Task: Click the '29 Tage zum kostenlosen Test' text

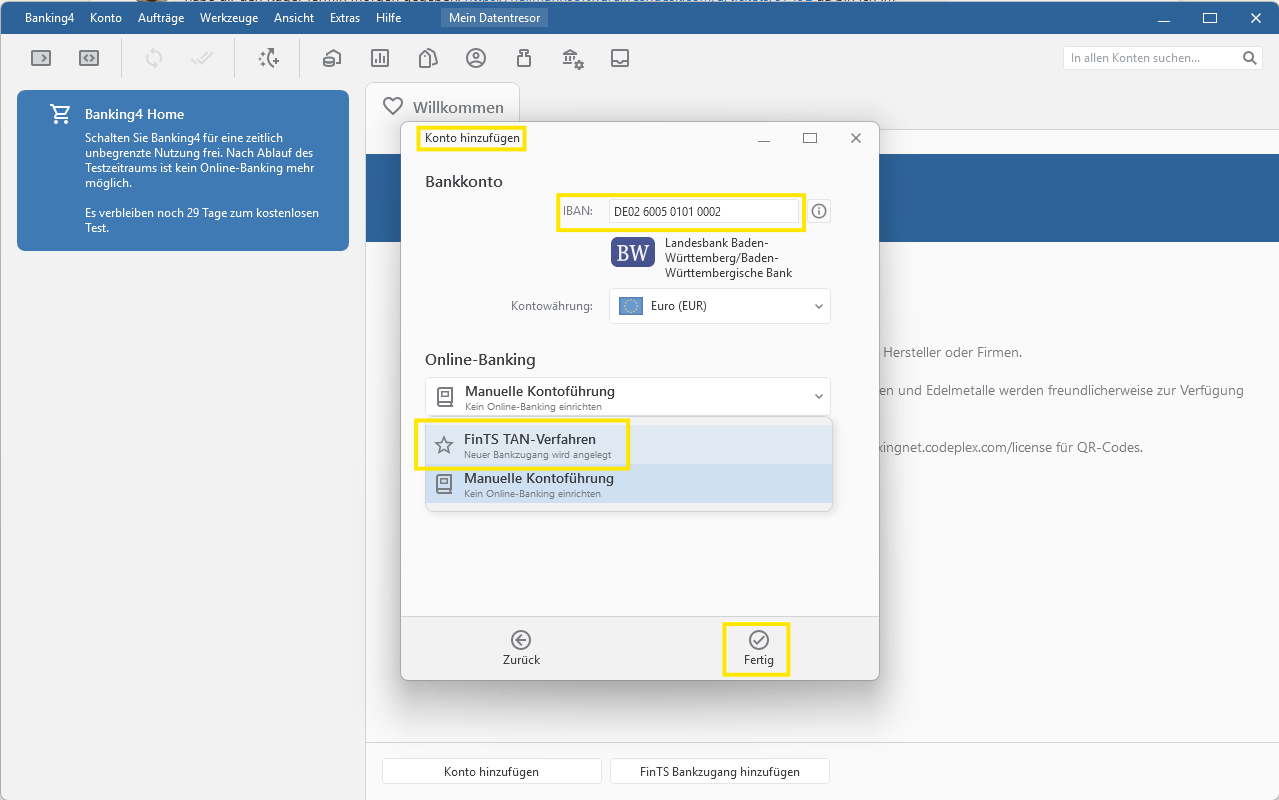Action: (x=200, y=220)
